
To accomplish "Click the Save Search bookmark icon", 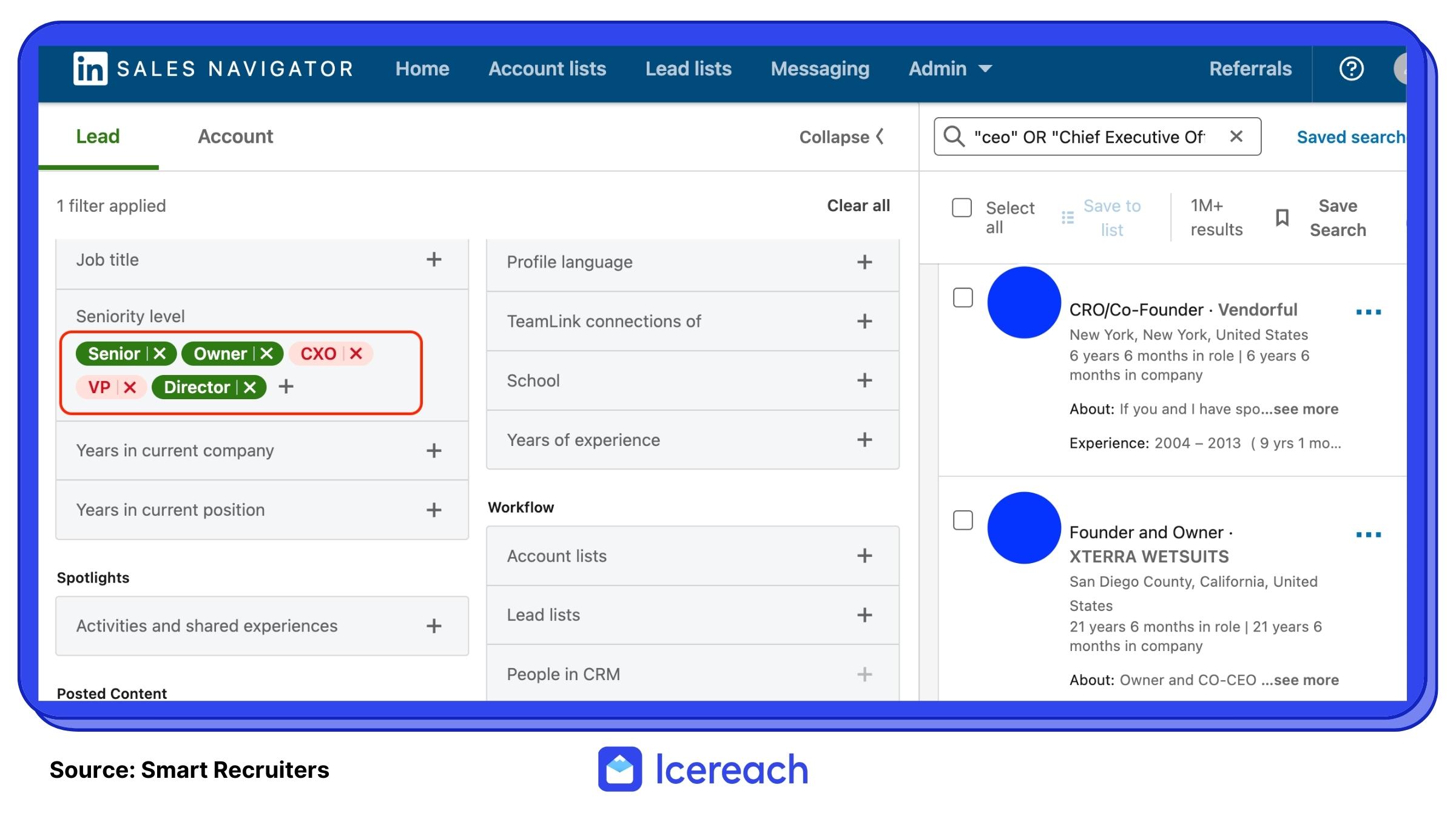I will tap(1282, 218).
